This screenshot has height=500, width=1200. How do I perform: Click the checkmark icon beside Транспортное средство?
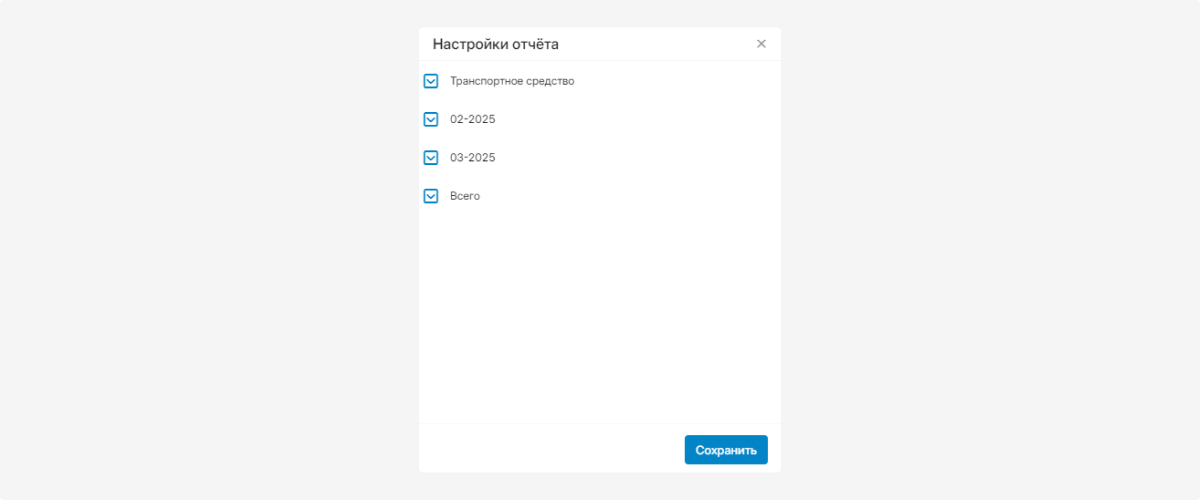click(x=431, y=81)
